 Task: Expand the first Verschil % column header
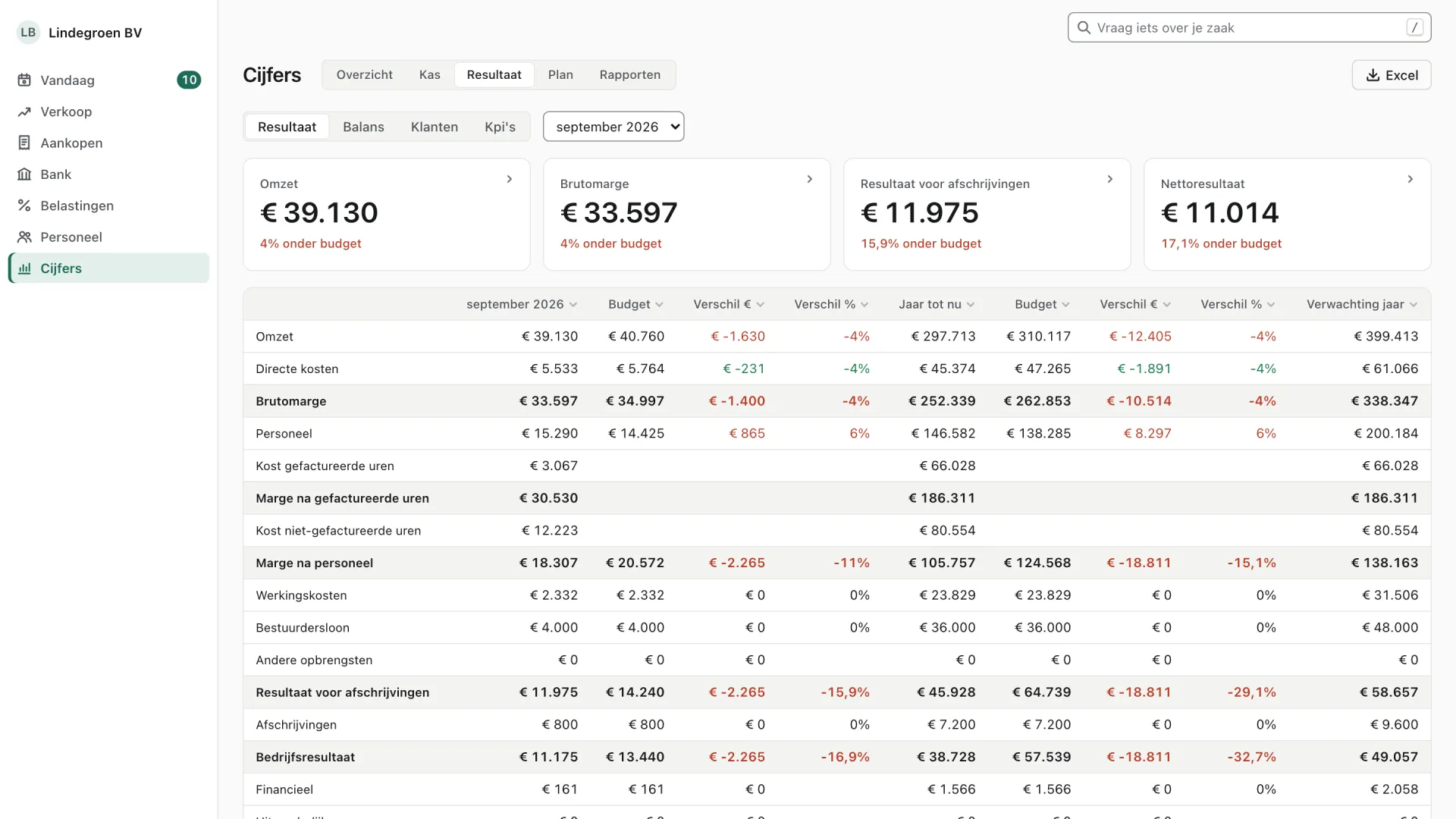831,305
